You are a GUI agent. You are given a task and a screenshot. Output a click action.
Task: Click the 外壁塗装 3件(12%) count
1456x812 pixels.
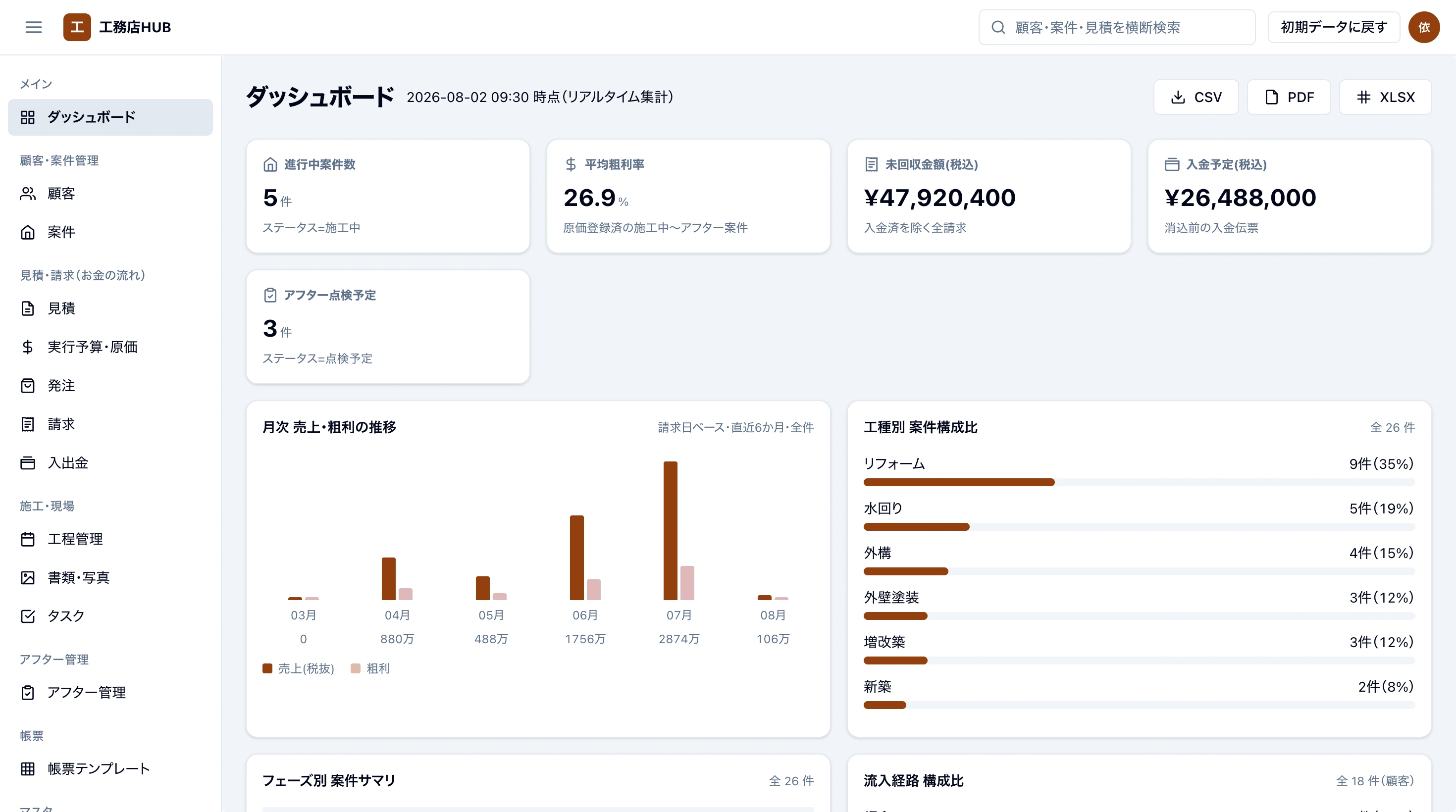pyautogui.click(x=1382, y=597)
